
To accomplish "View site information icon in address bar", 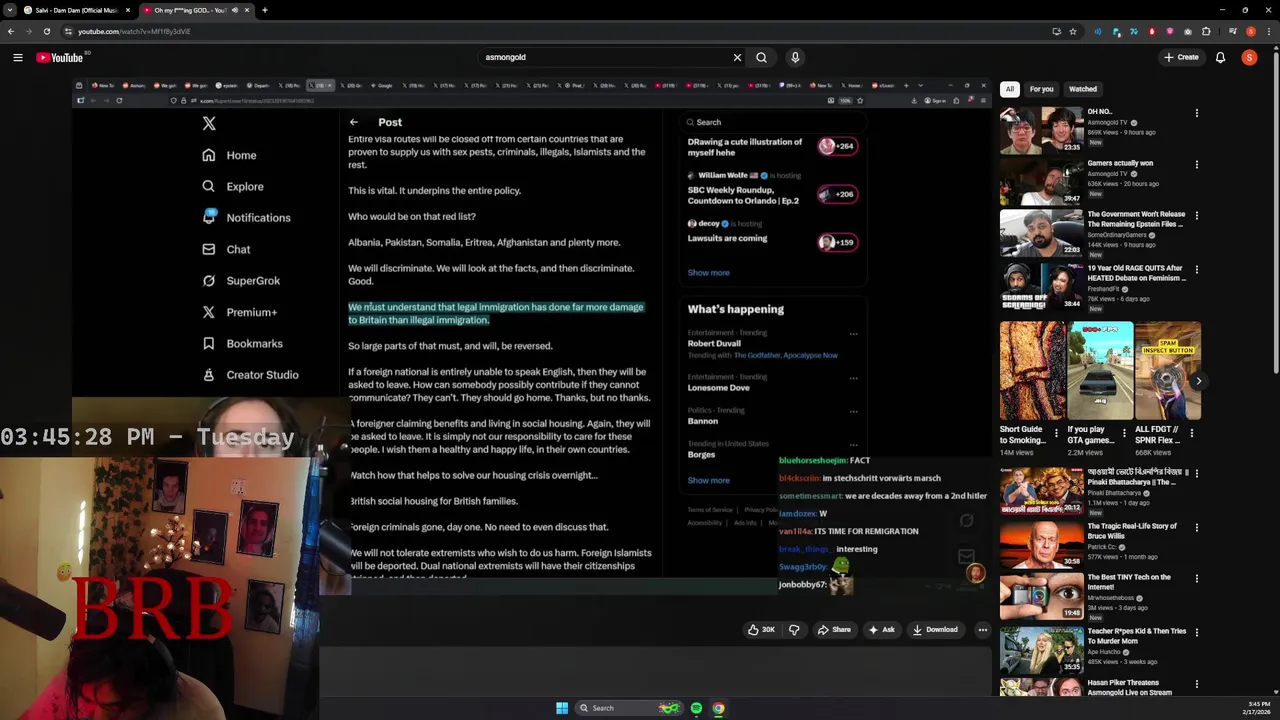I will point(68,31).
